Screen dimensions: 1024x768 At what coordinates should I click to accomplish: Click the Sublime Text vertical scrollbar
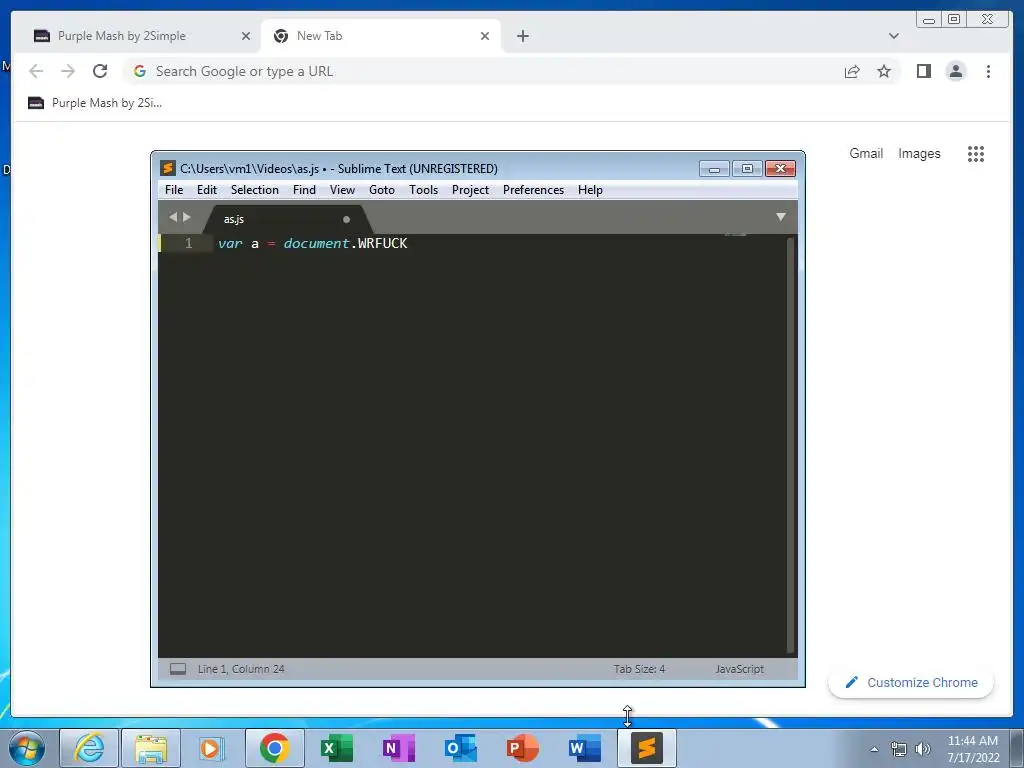pos(791,444)
